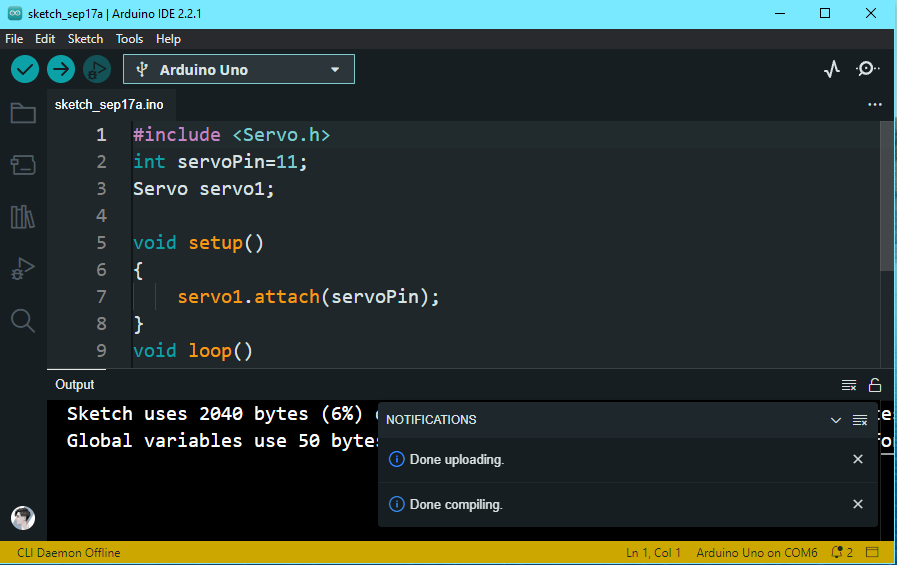Open the Debug sidebar panel

(22, 268)
